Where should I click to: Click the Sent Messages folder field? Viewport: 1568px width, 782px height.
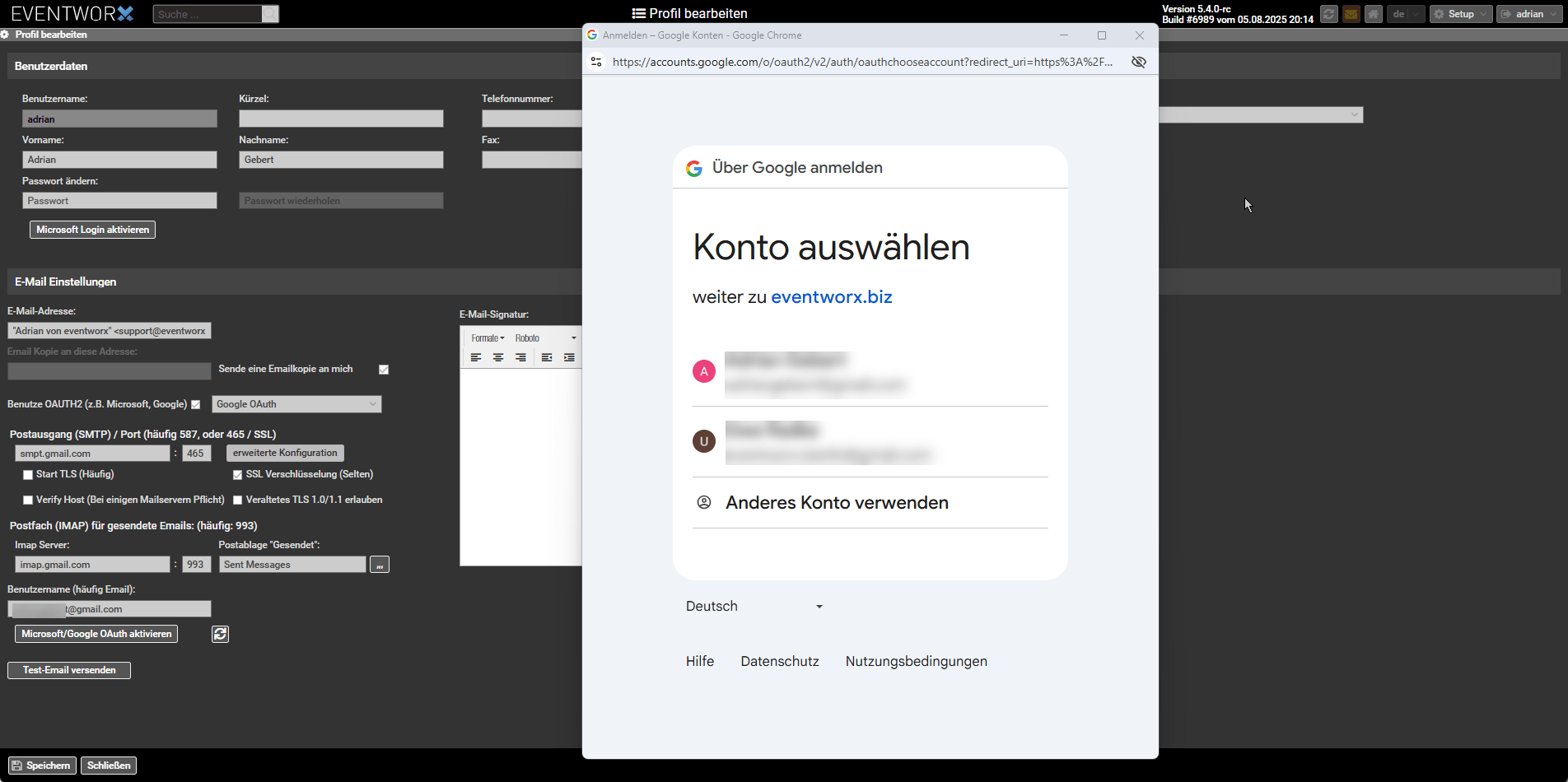click(292, 565)
